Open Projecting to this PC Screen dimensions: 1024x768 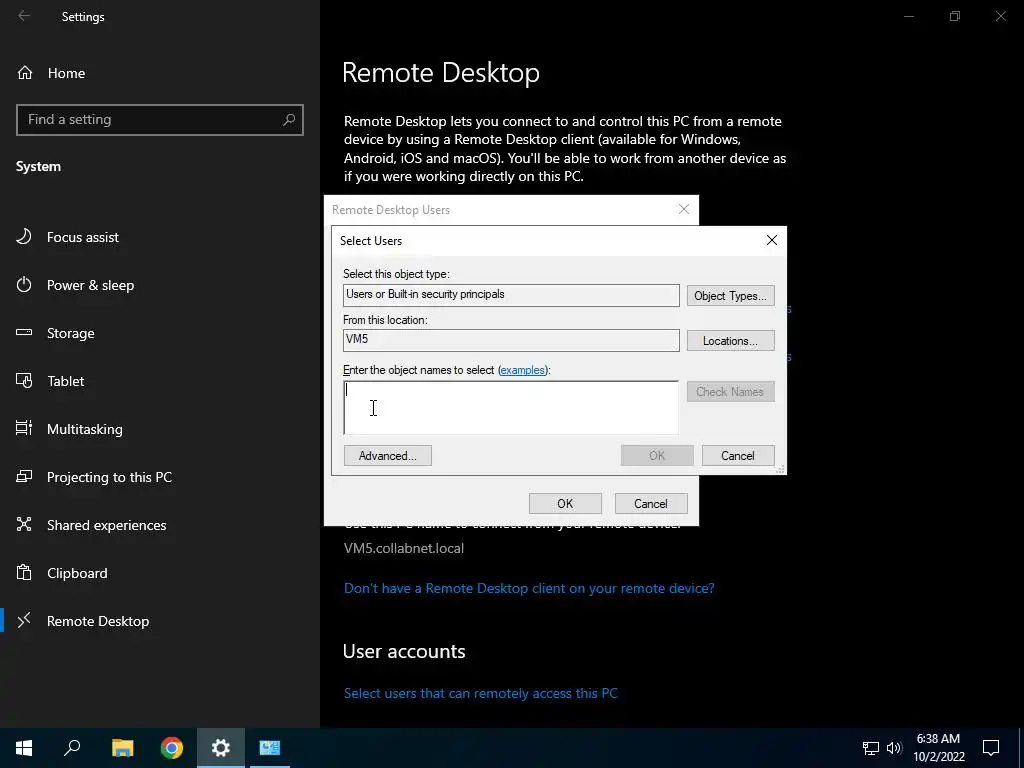tap(109, 477)
